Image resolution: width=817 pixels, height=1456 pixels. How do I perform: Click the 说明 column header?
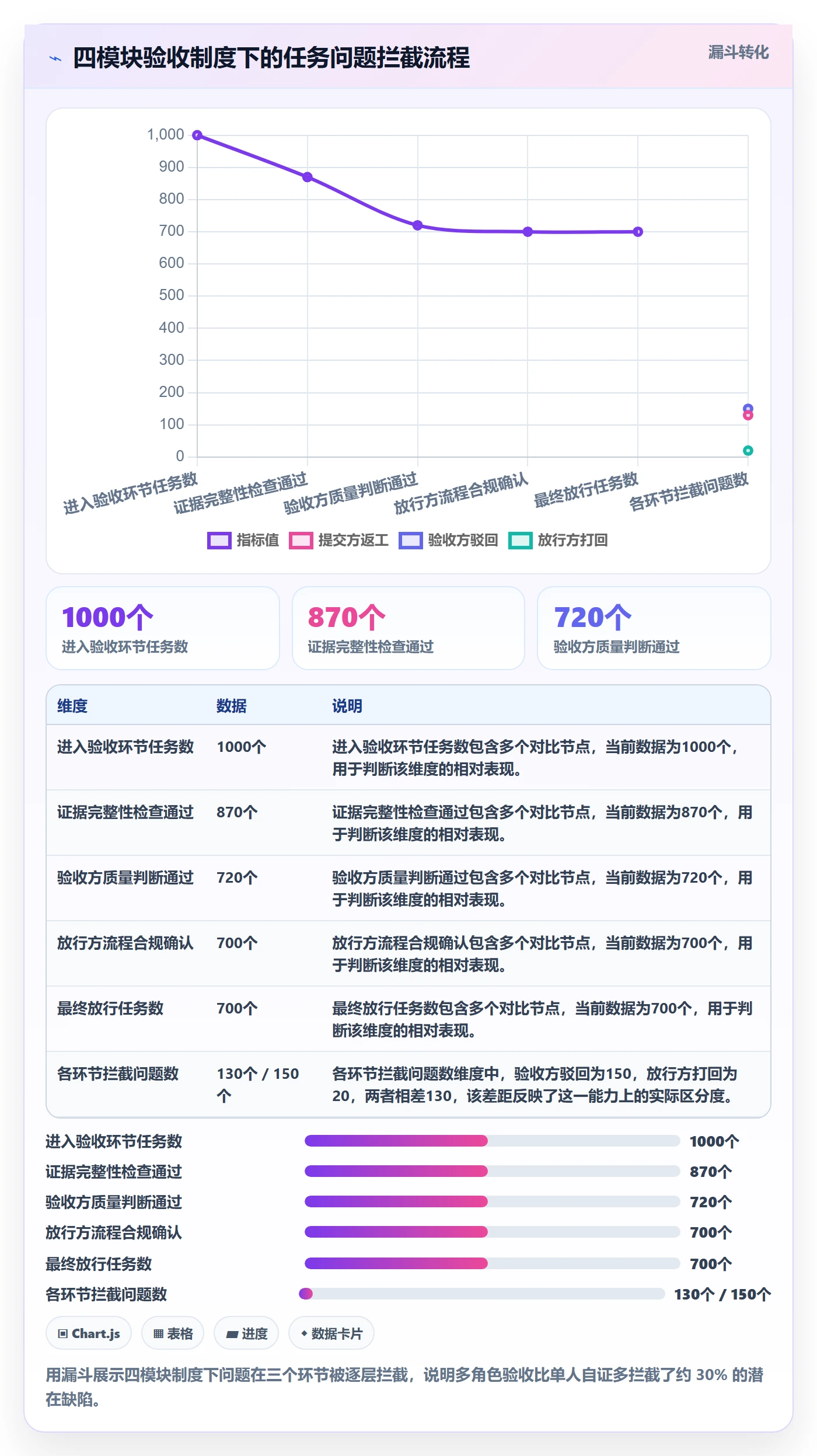click(347, 706)
